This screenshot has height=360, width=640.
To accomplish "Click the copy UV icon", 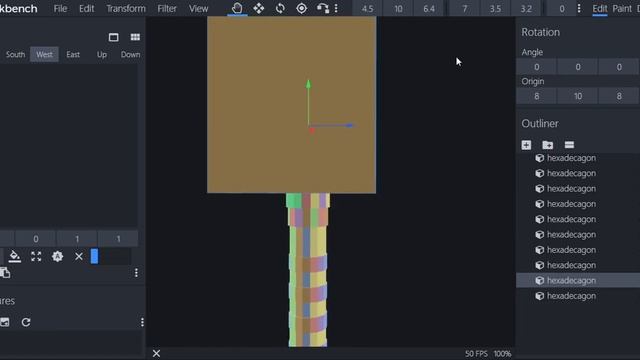I will pos(5,273).
